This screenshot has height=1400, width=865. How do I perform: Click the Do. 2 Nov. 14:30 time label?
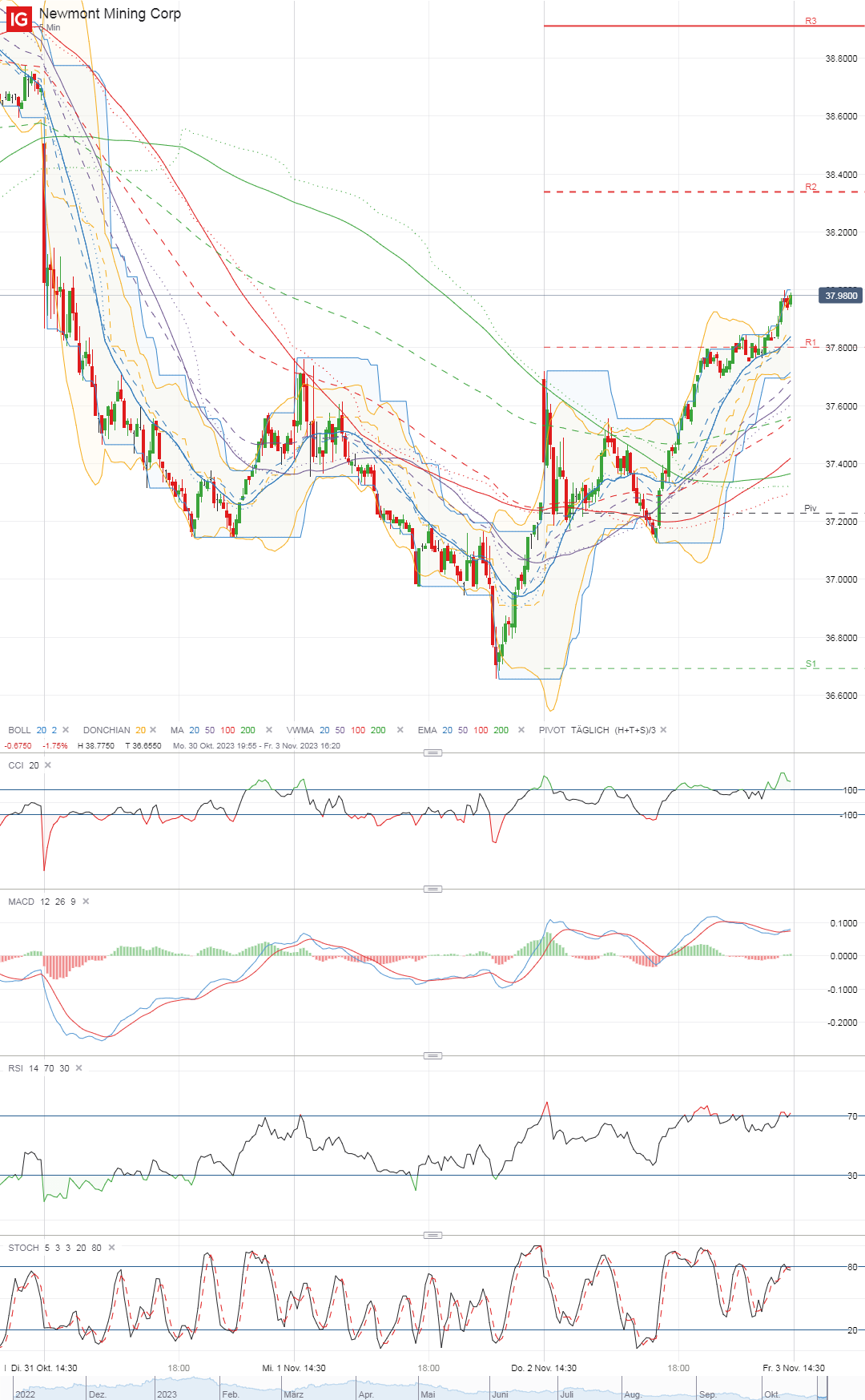tap(544, 1368)
